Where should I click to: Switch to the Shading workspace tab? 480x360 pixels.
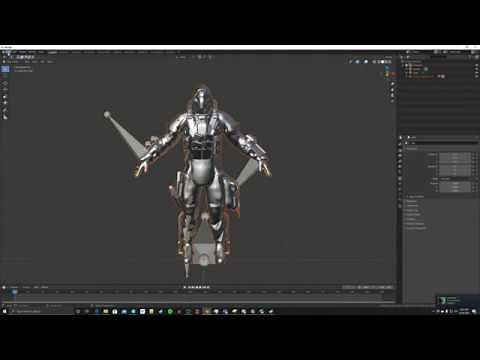point(117,52)
